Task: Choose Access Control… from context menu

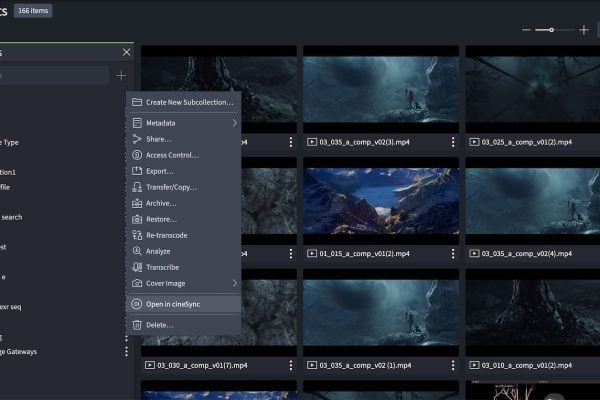Action: [184, 155]
